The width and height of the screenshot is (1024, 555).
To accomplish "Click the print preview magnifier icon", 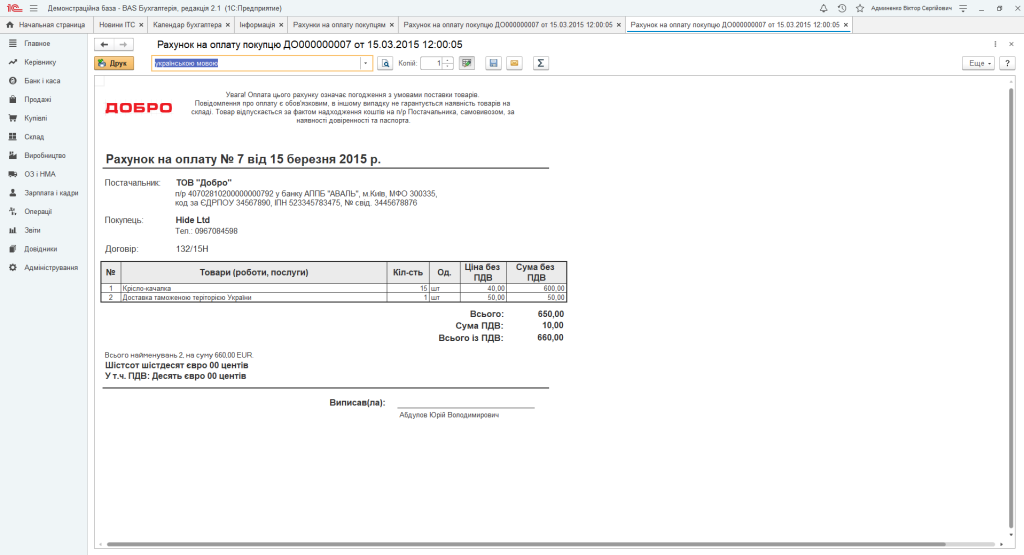I will pos(385,63).
